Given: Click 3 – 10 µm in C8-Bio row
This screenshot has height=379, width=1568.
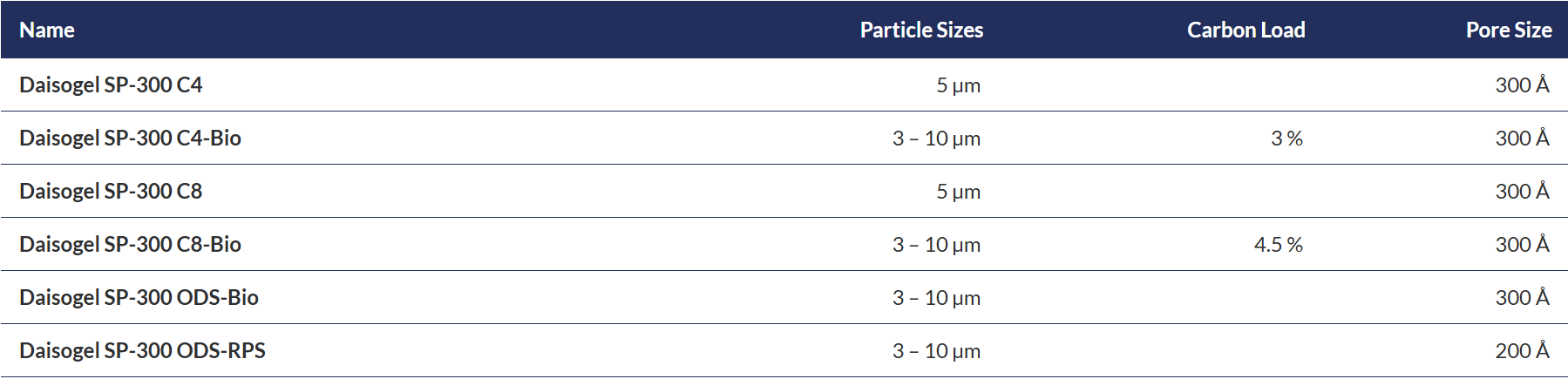Looking at the screenshot, I should coord(936,245).
